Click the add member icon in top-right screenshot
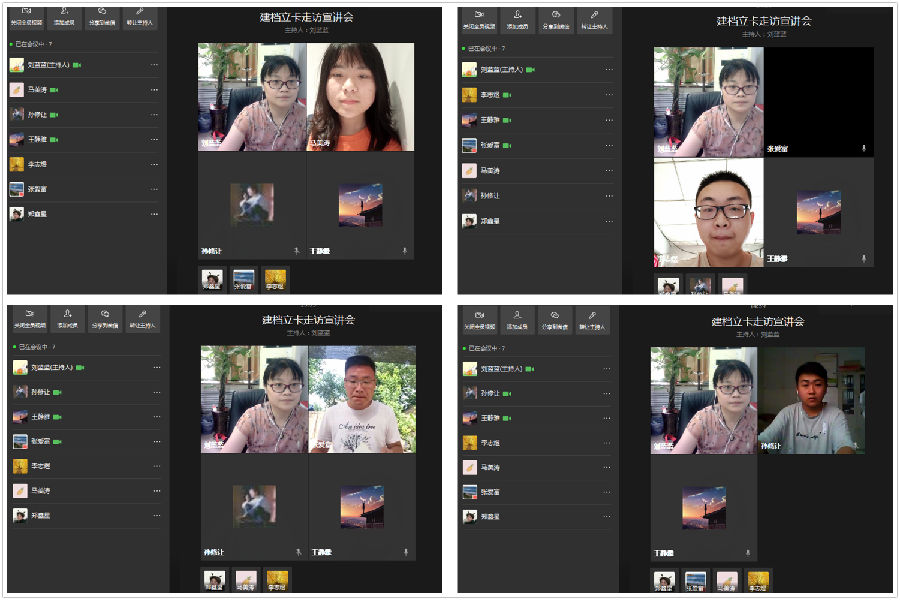900x600 pixels. tap(516, 19)
